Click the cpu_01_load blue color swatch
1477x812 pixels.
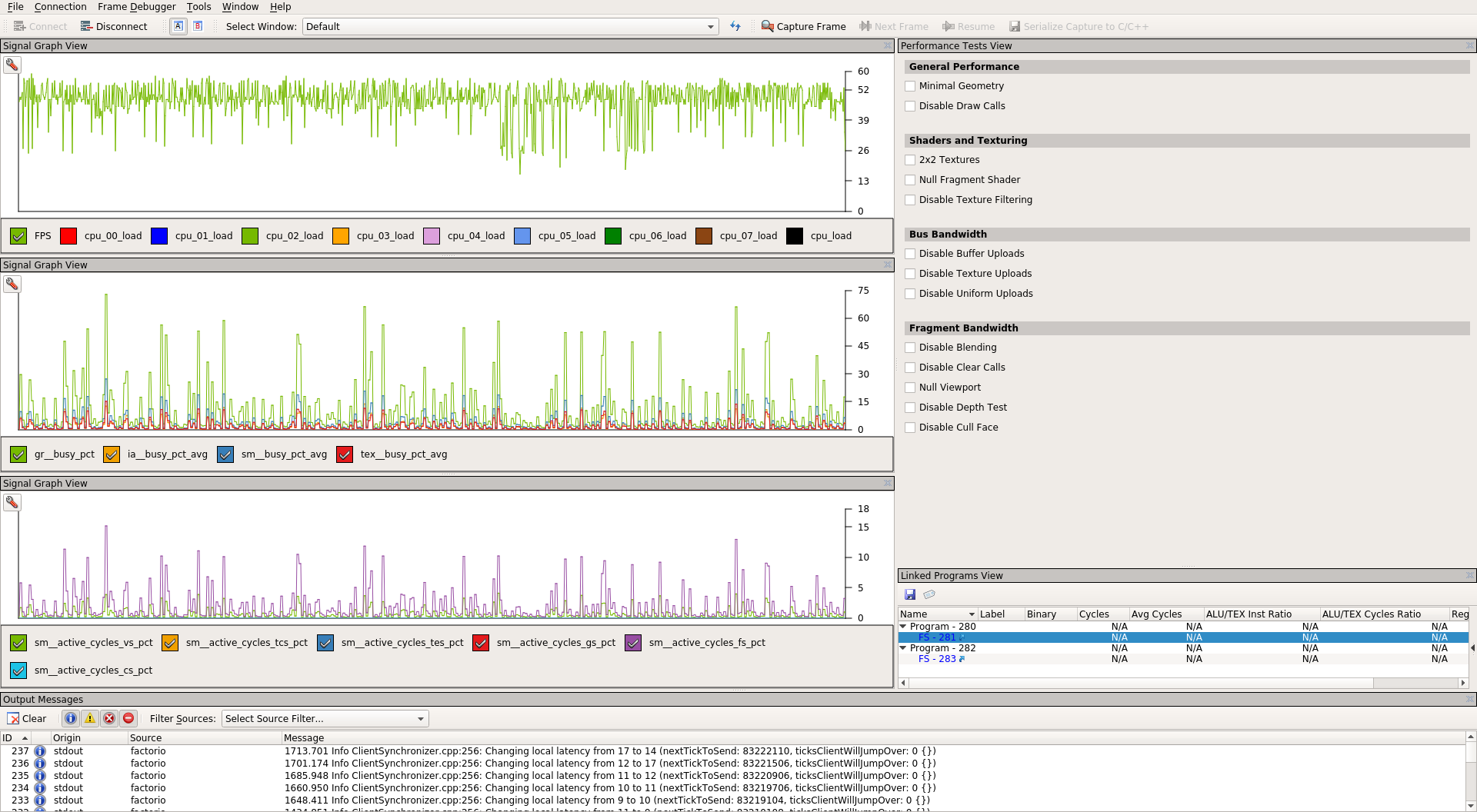(159, 236)
